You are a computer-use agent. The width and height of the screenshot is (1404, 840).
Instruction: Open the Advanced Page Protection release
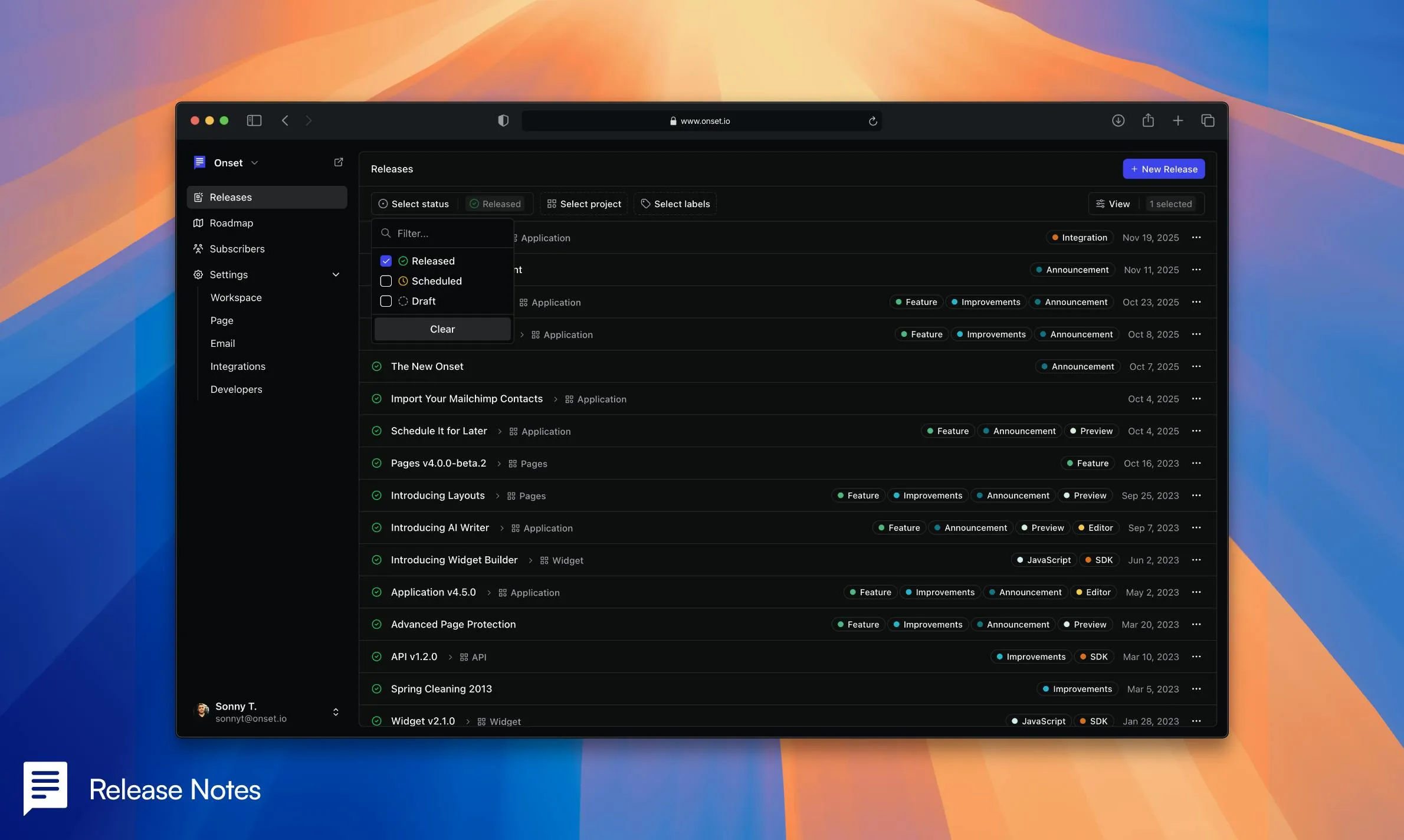[x=453, y=624]
